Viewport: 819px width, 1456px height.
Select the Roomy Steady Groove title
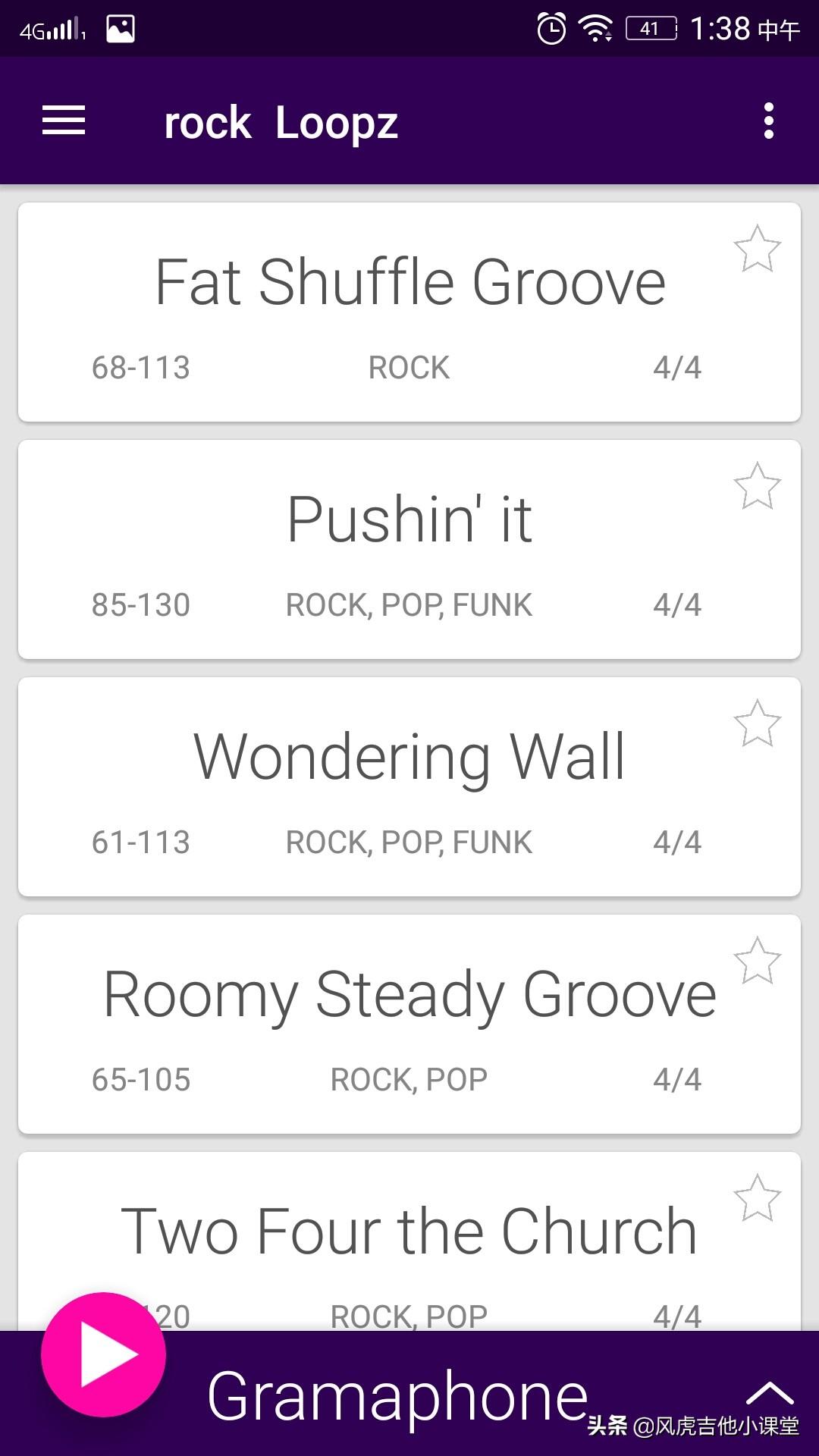409,994
